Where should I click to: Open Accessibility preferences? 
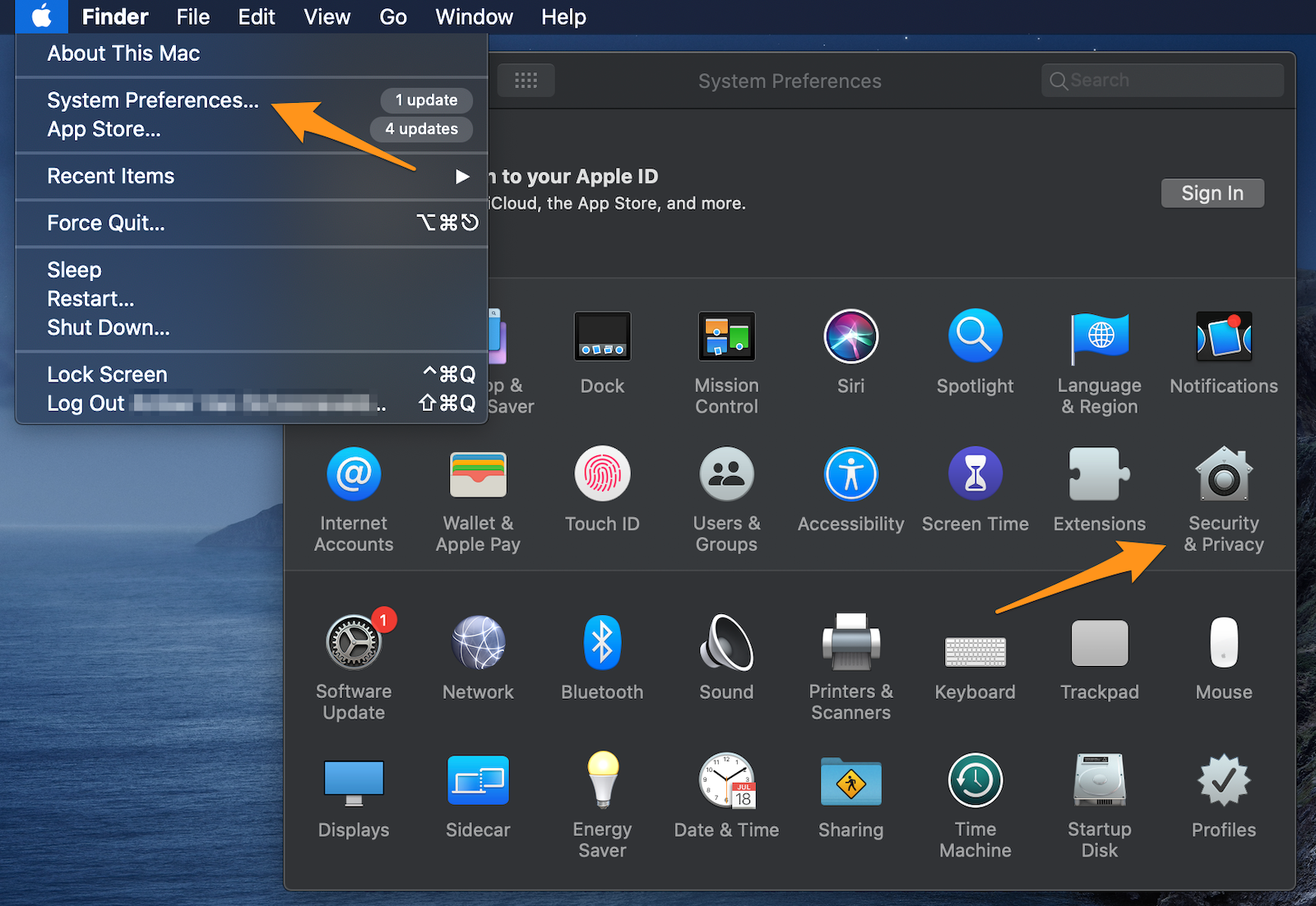(850, 491)
